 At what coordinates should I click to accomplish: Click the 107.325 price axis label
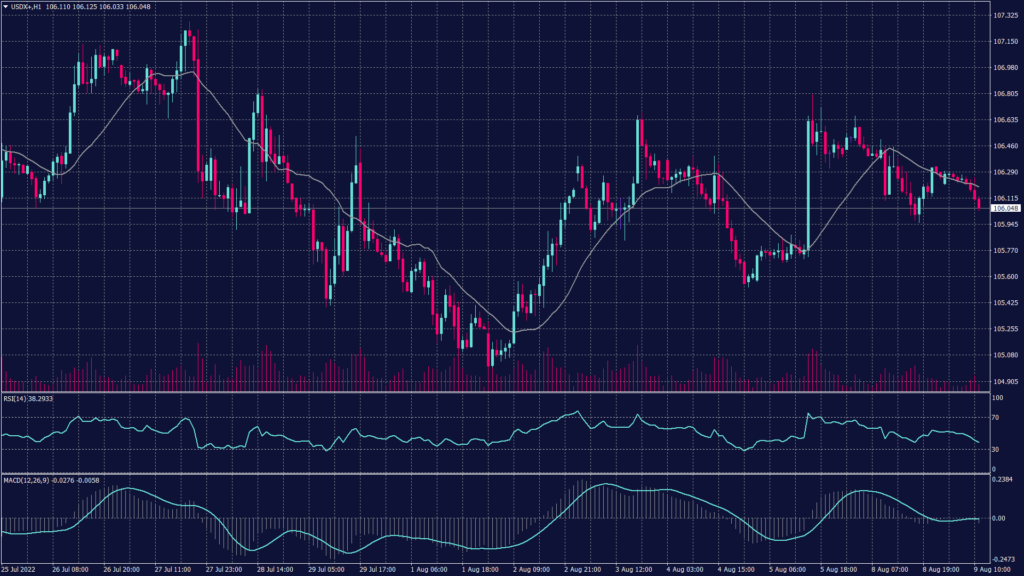[x=1005, y=16]
